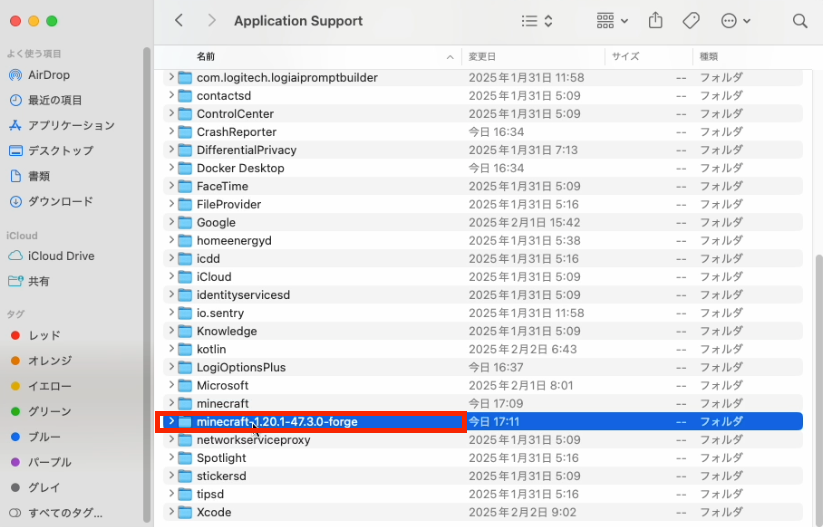Viewport: 823px width, 527px height.
Task: Select the stickersd folder row
Action: pos(483,476)
